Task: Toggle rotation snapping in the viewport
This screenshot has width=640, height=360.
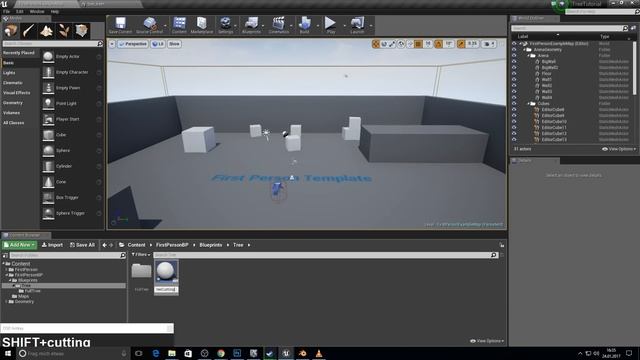Action: click(x=439, y=44)
